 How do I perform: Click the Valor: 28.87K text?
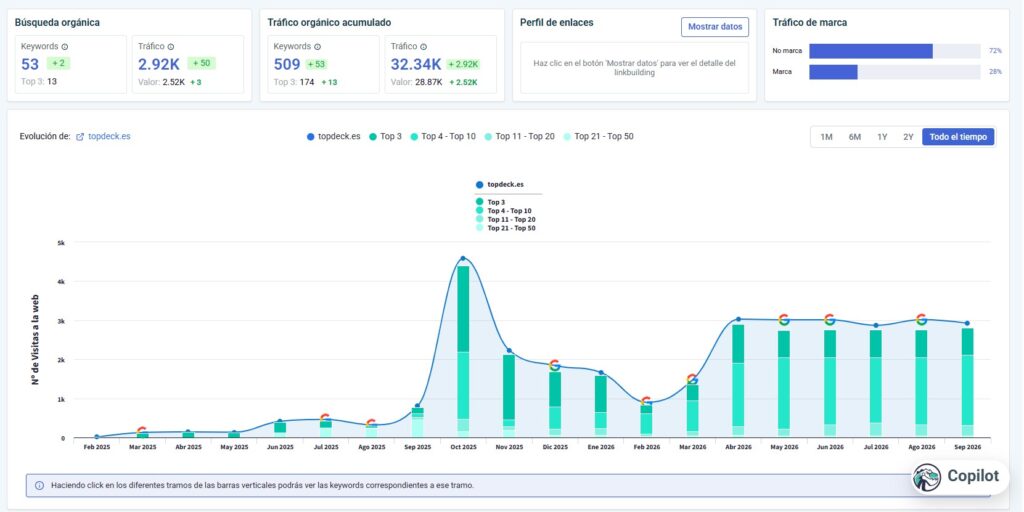pos(417,82)
